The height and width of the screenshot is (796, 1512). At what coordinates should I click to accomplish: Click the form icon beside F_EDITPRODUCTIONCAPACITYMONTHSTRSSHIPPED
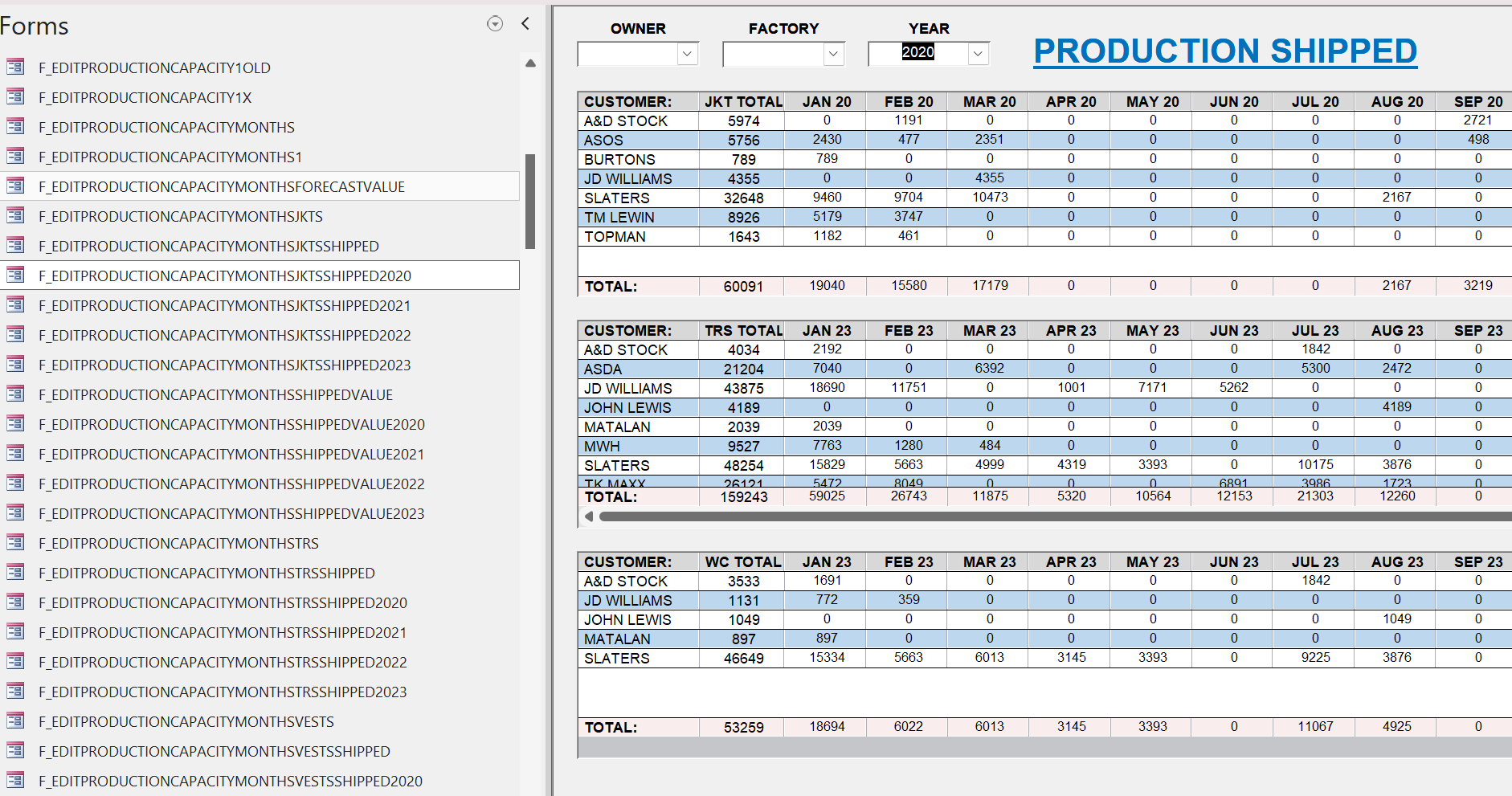click(x=15, y=572)
